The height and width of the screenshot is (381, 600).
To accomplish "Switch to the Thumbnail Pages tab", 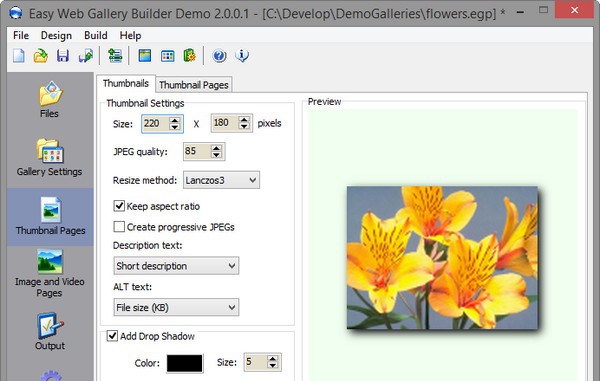I will pyautogui.click(x=194, y=85).
